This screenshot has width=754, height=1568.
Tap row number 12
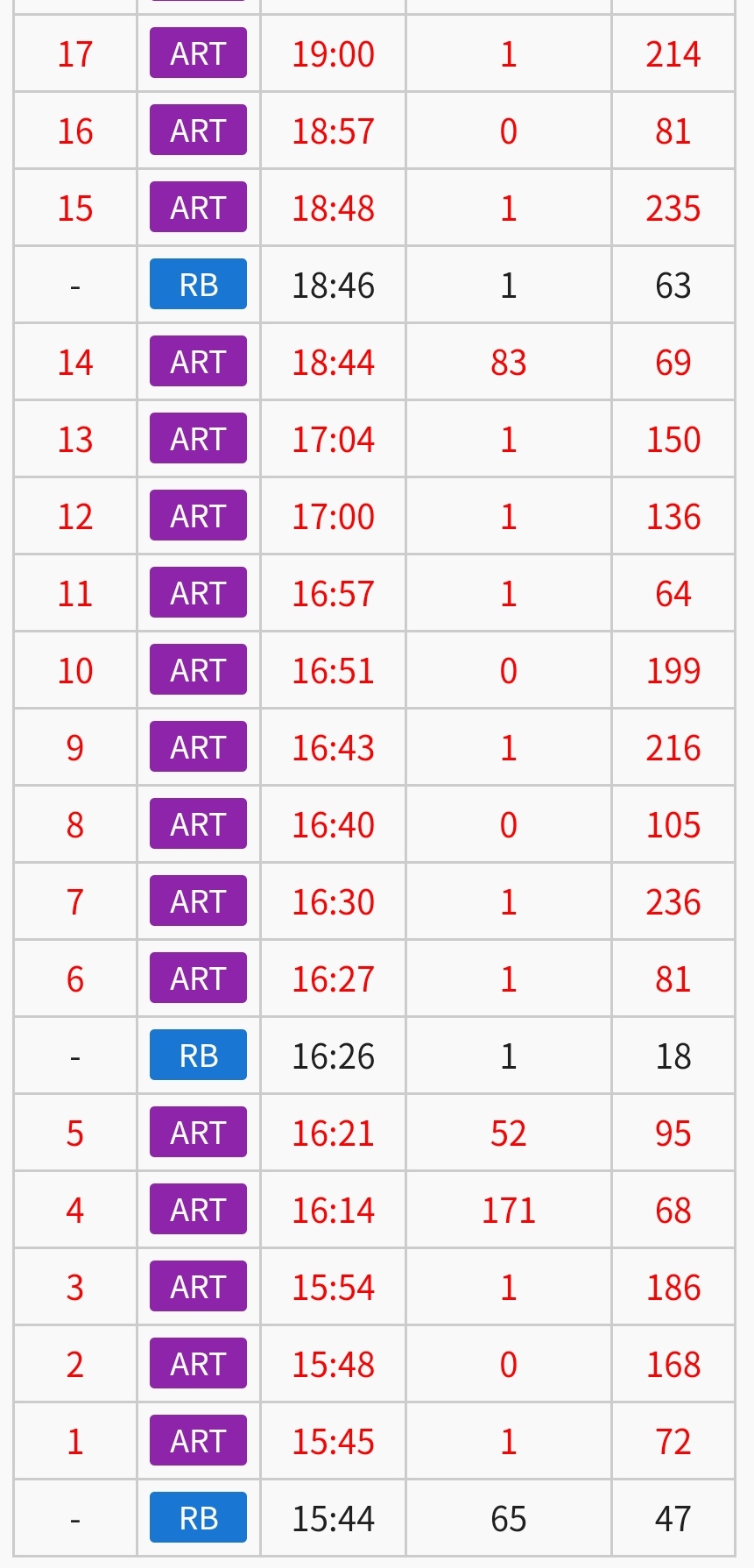(75, 516)
